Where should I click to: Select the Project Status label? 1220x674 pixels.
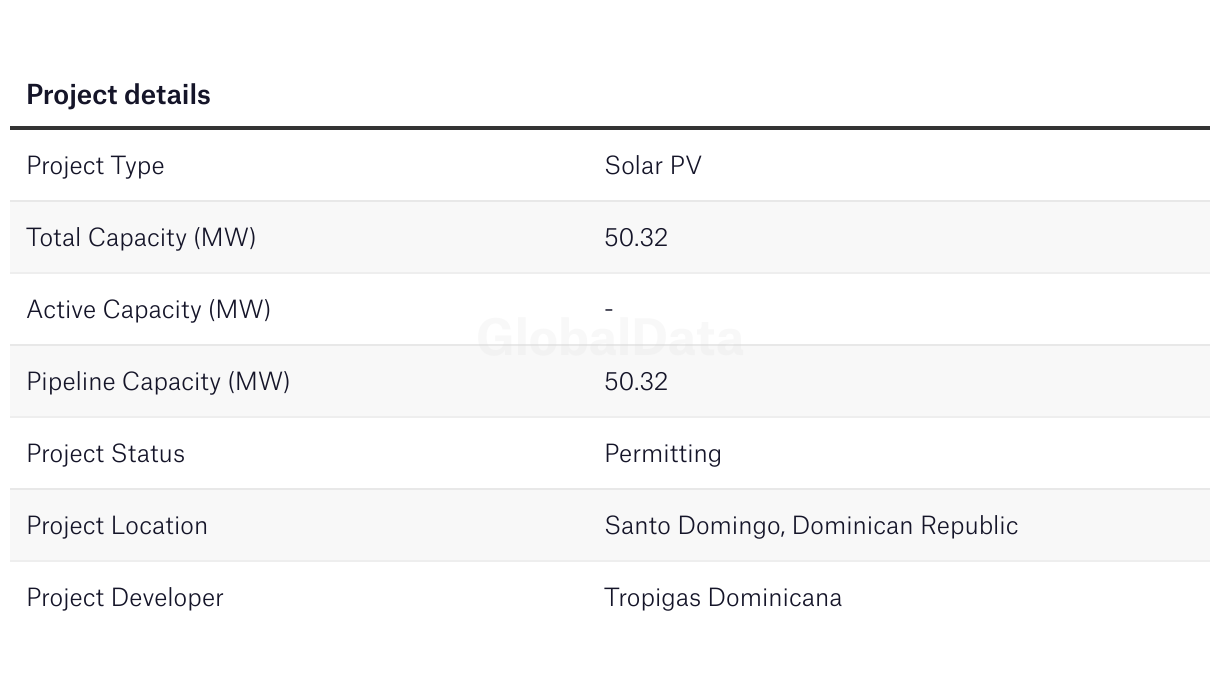click(105, 454)
